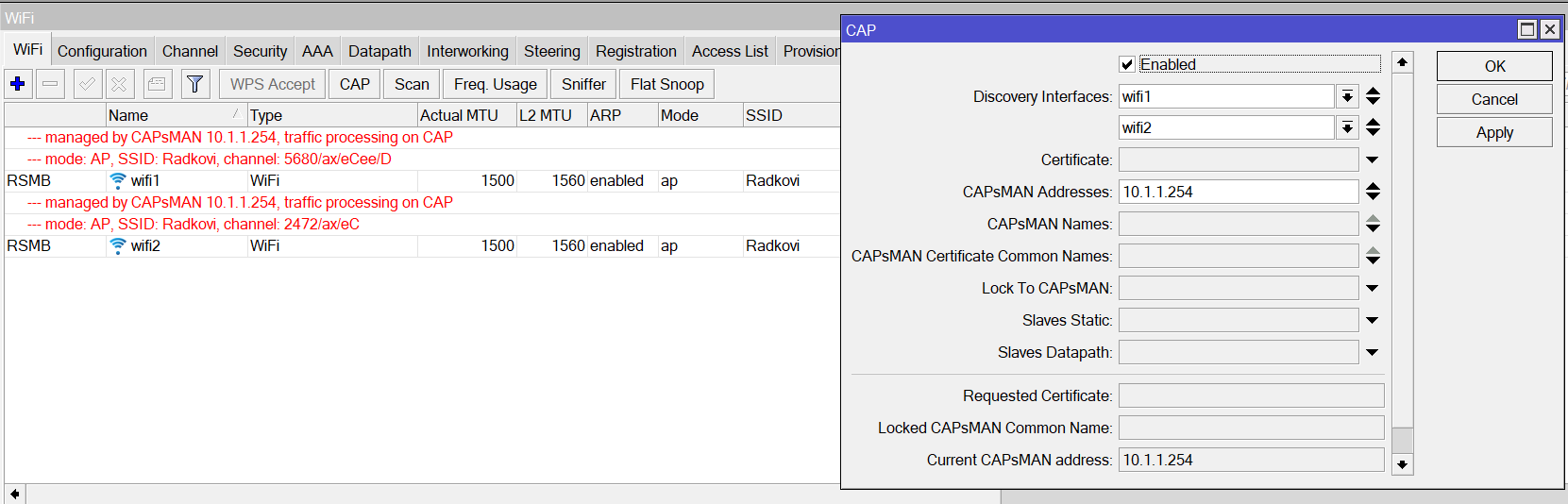Expand the Lock To CAPsMAN option
Viewport: 1568px width, 504px height.
coord(1372,288)
